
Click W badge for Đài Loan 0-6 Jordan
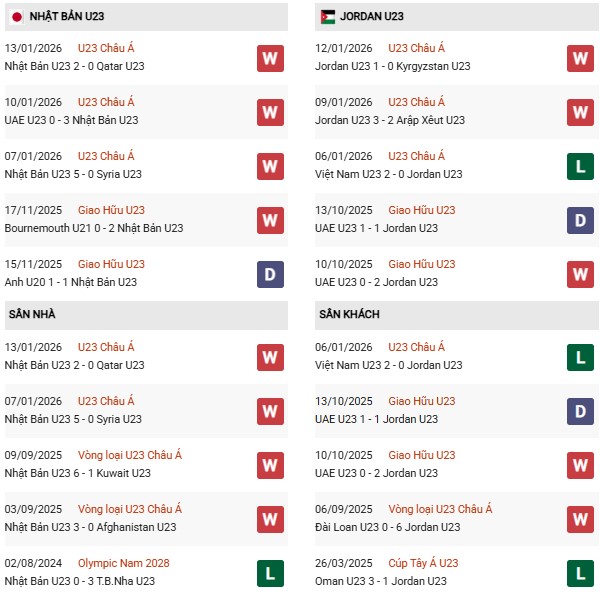[581, 519]
